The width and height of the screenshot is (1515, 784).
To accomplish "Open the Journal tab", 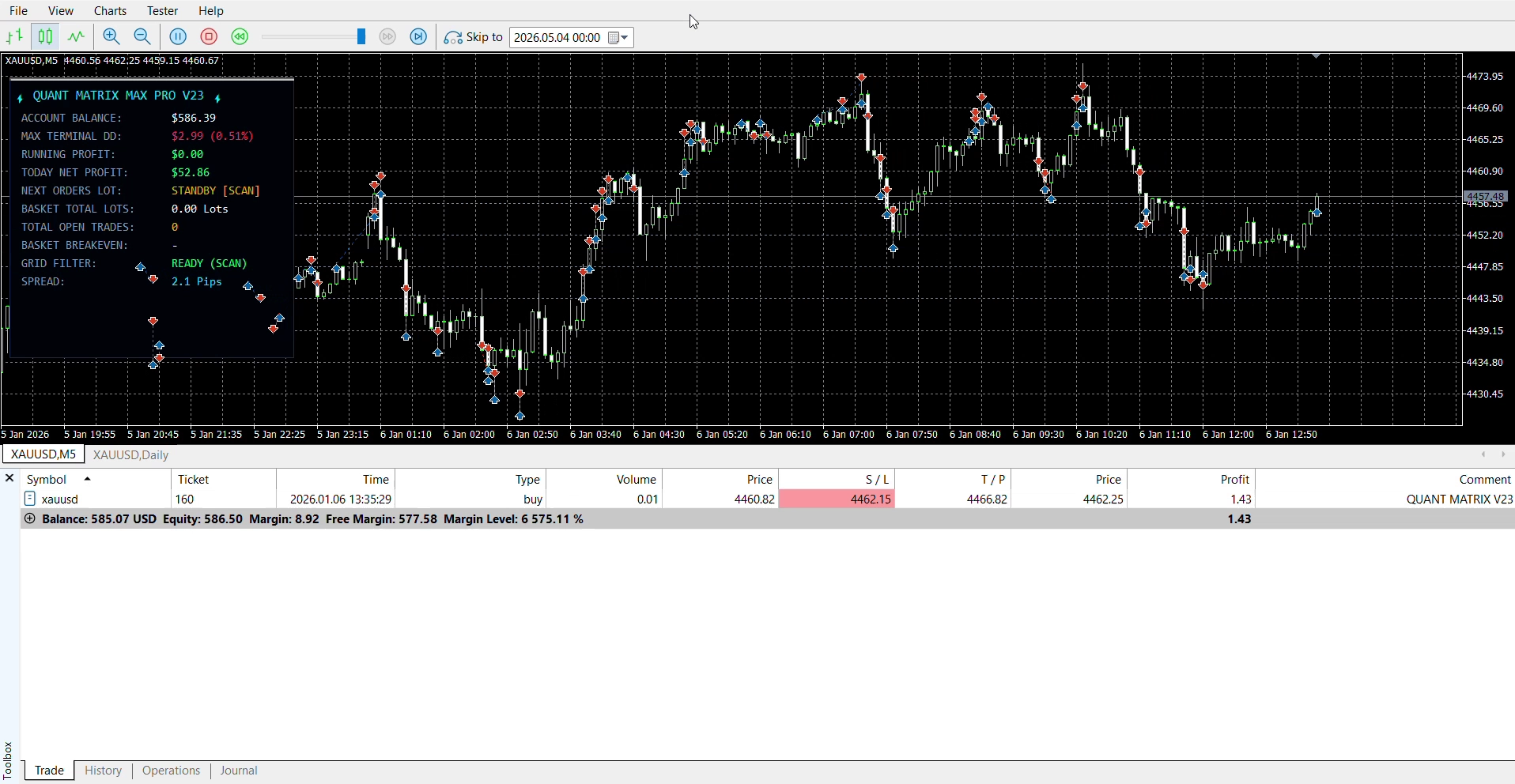I will coord(239,771).
